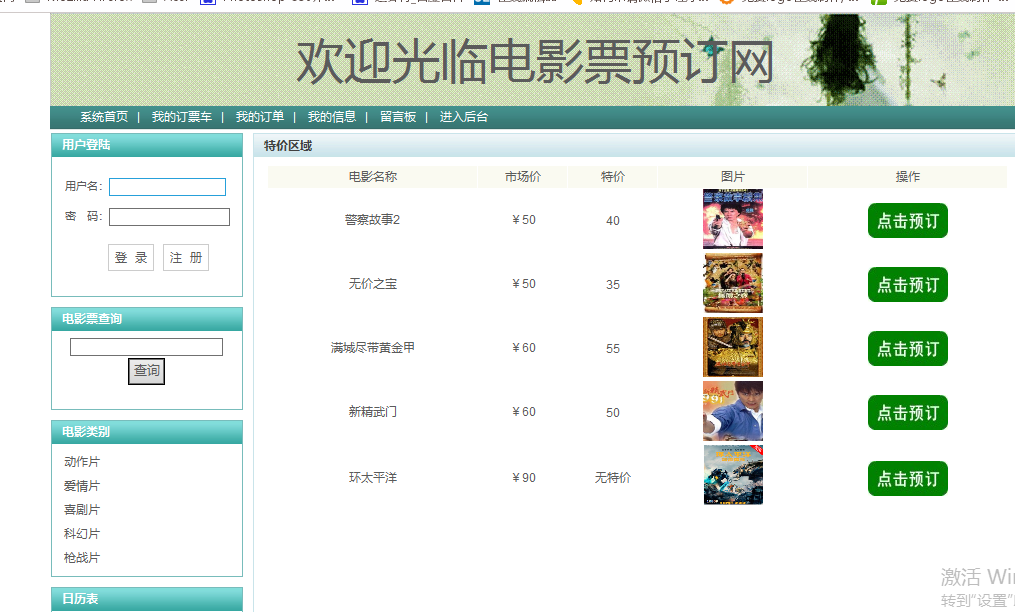Click the movie title 满城尽带黄金甲
Screen dimensions: 1015x612
click(x=372, y=348)
